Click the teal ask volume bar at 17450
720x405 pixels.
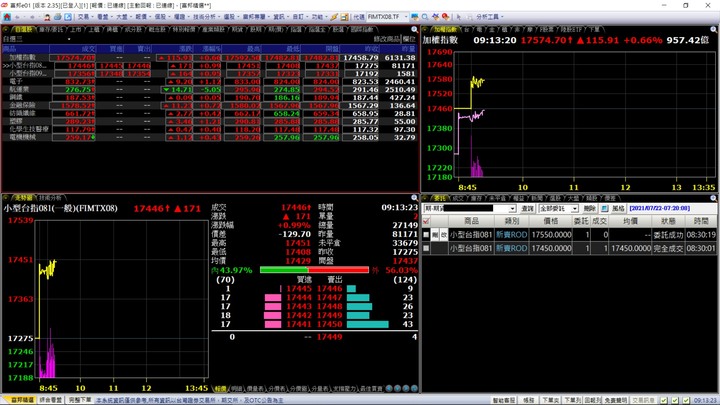point(368,324)
